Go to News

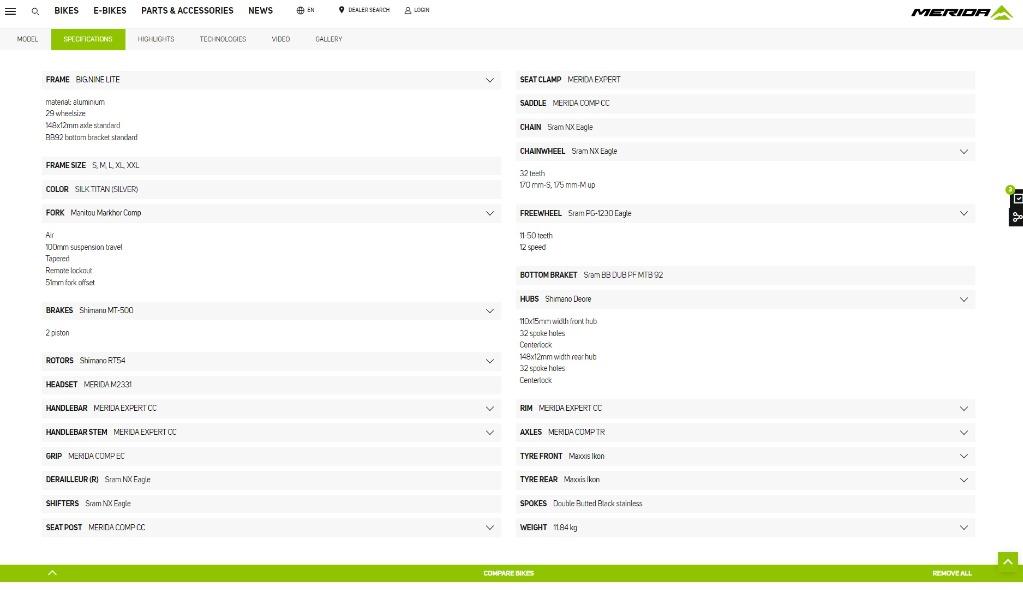pyautogui.click(x=260, y=10)
